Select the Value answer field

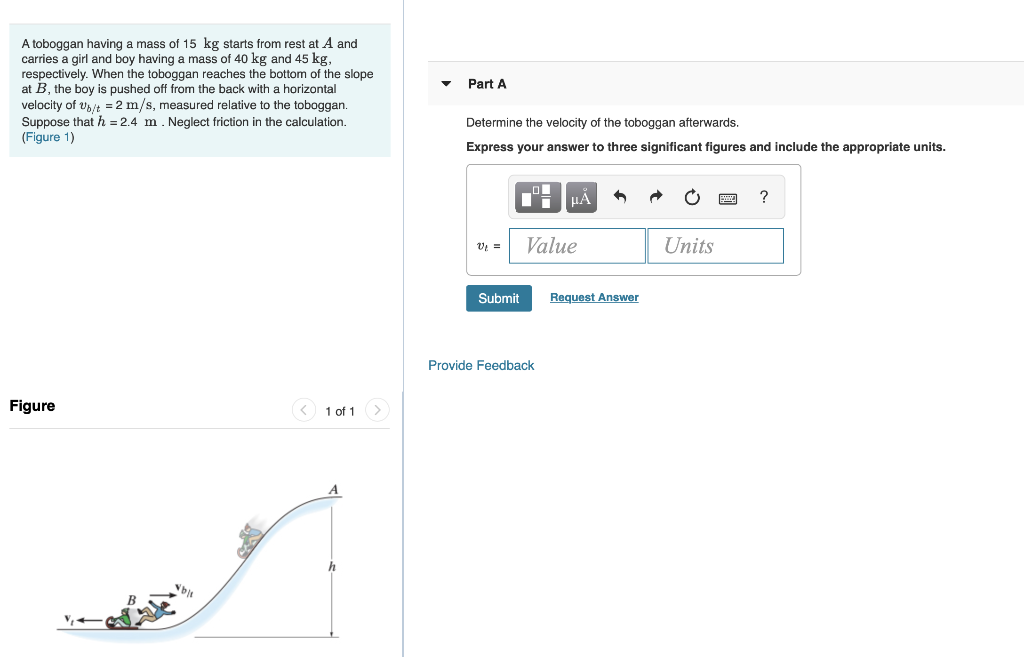(577, 245)
